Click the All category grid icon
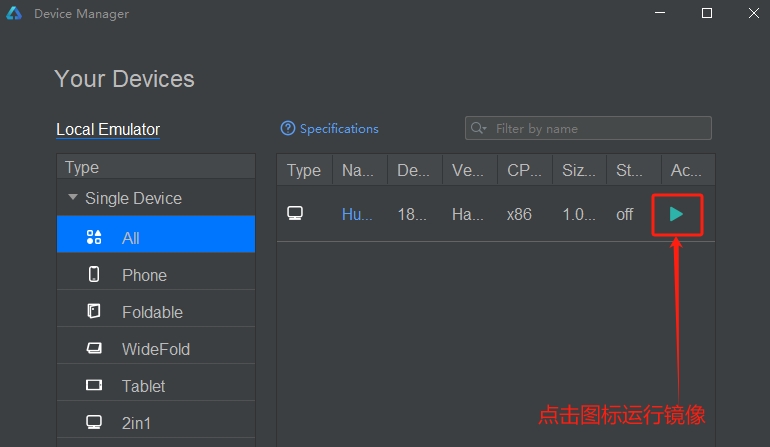The height and width of the screenshot is (447, 770). click(94, 237)
